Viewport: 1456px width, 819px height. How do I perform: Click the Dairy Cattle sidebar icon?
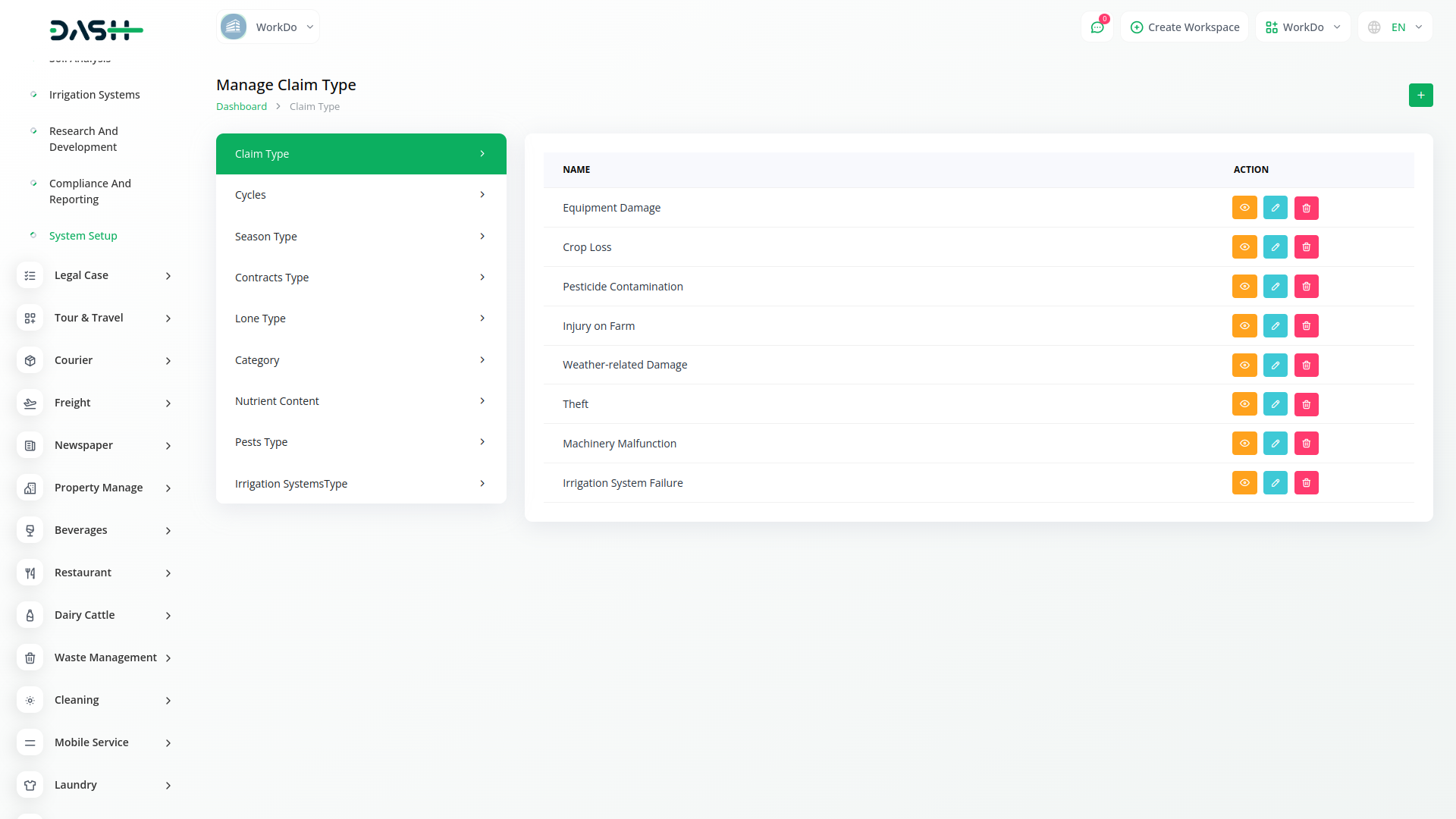(x=30, y=615)
